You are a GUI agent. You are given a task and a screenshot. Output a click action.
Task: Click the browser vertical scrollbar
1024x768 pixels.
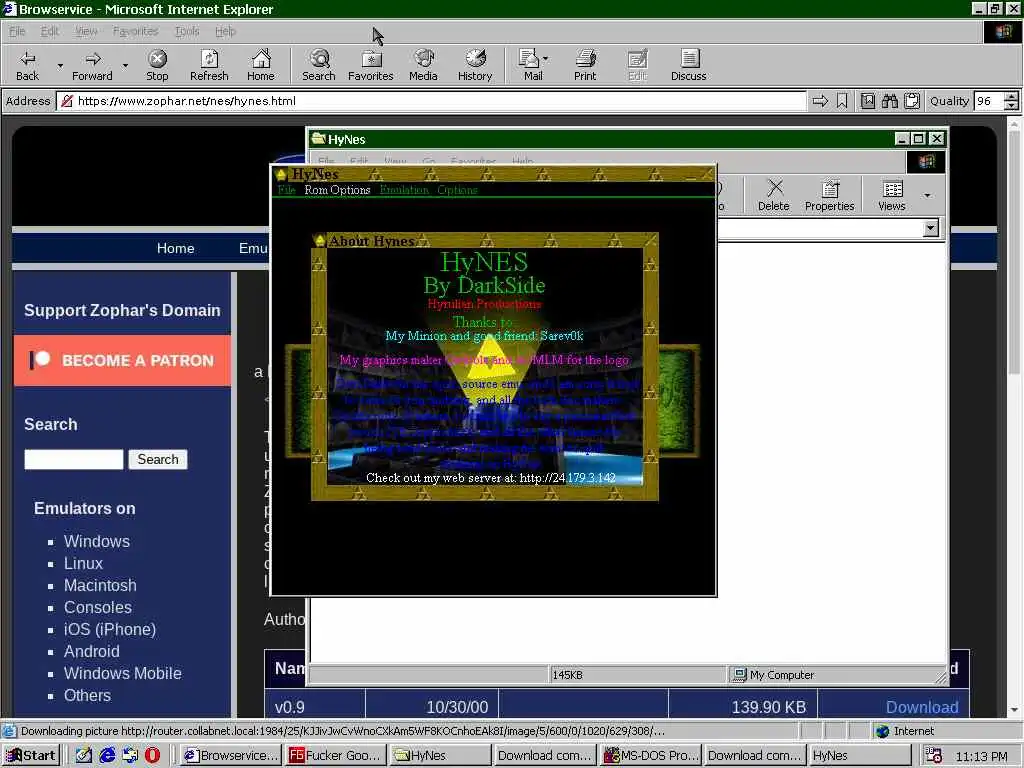1014,417
